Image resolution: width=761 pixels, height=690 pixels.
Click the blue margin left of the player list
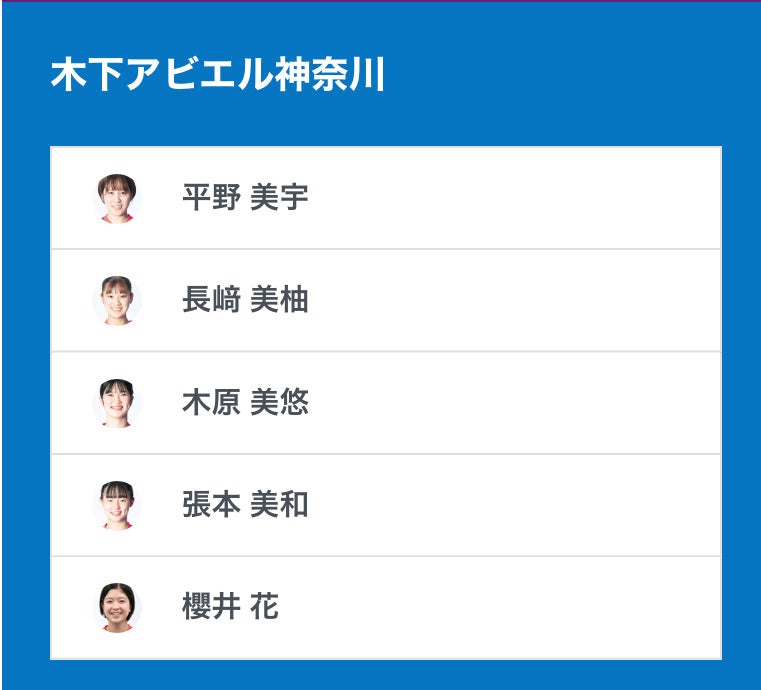(x=25, y=400)
